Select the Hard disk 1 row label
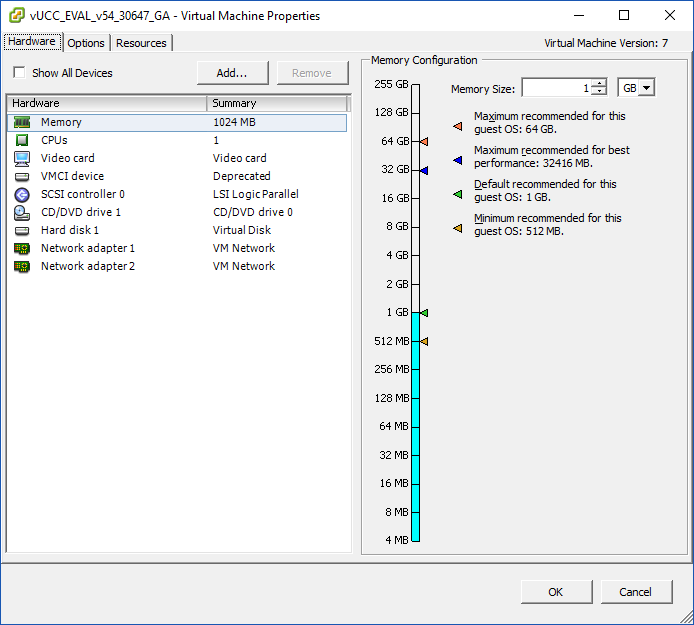This screenshot has width=694, height=625. tap(70, 230)
